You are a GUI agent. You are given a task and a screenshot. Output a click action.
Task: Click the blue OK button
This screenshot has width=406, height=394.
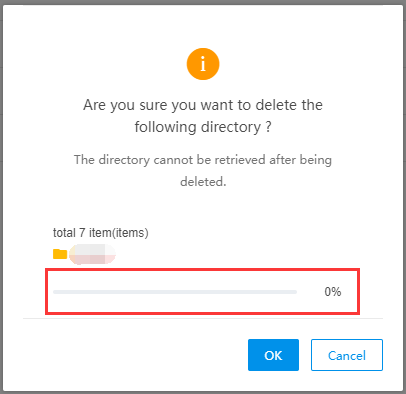[x=273, y=355]
